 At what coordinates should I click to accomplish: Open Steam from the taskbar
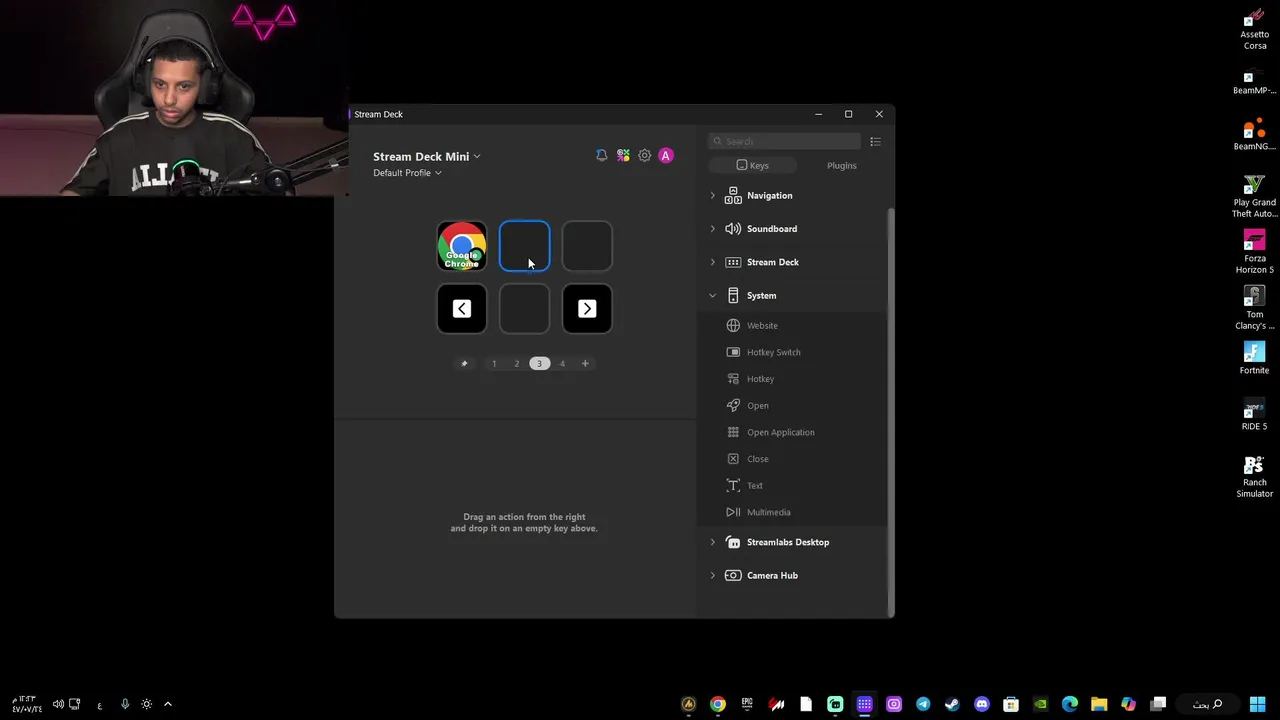952,704
